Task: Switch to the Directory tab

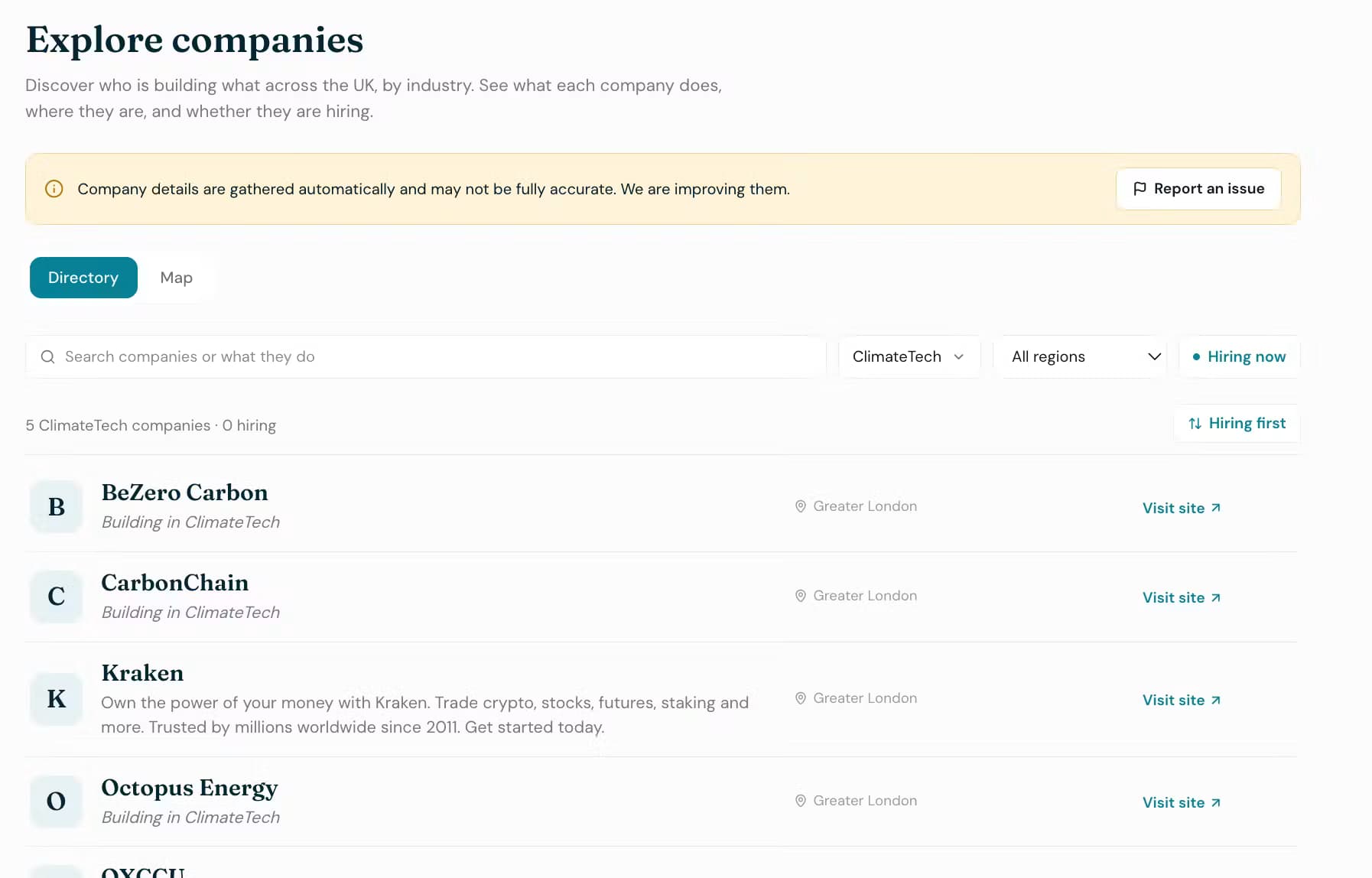Action: [x=83, y=278]
